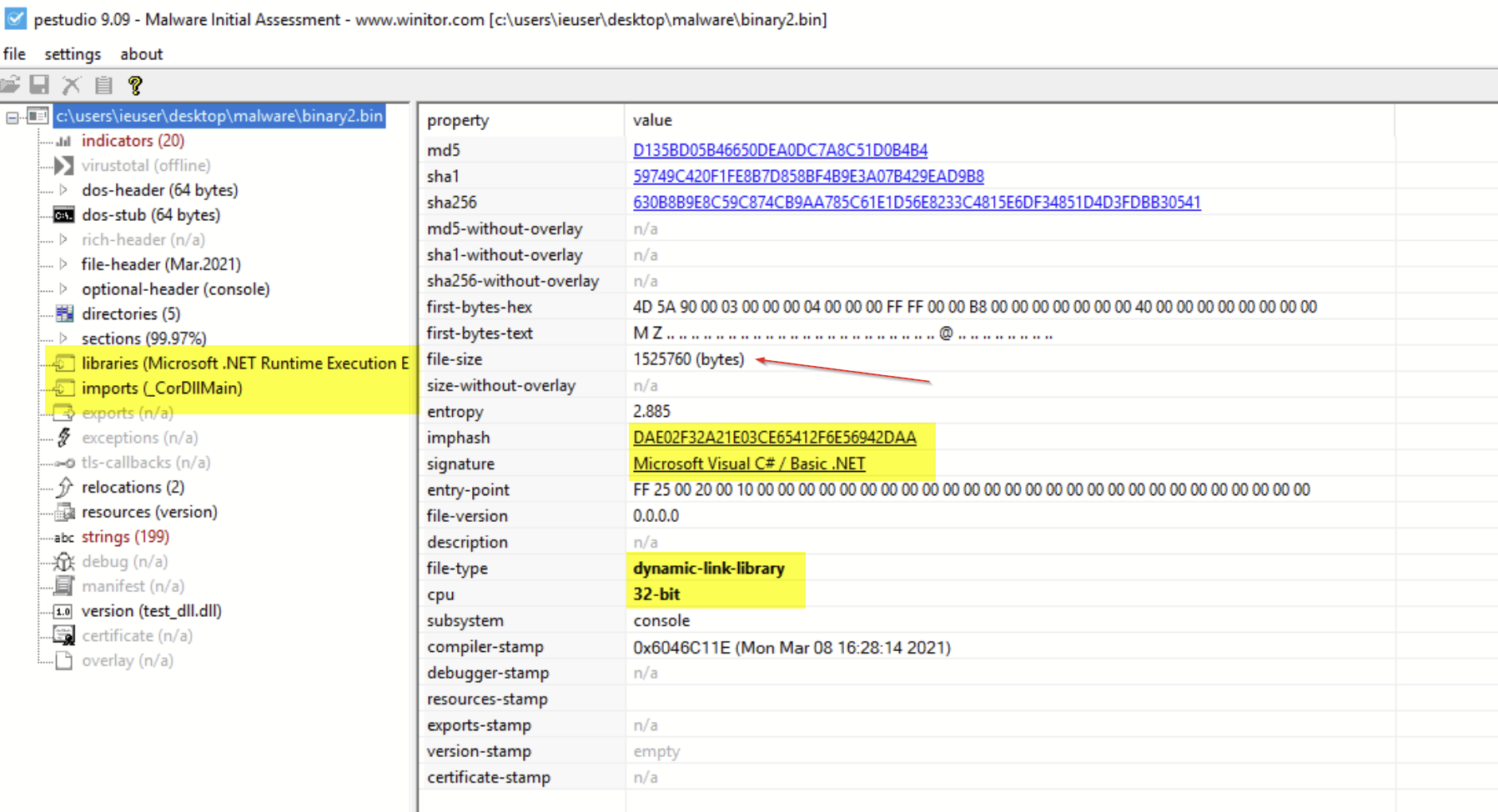Click the open file toolbar icon
This screenshot has width=1498, height=812.
tap(10, 84)
